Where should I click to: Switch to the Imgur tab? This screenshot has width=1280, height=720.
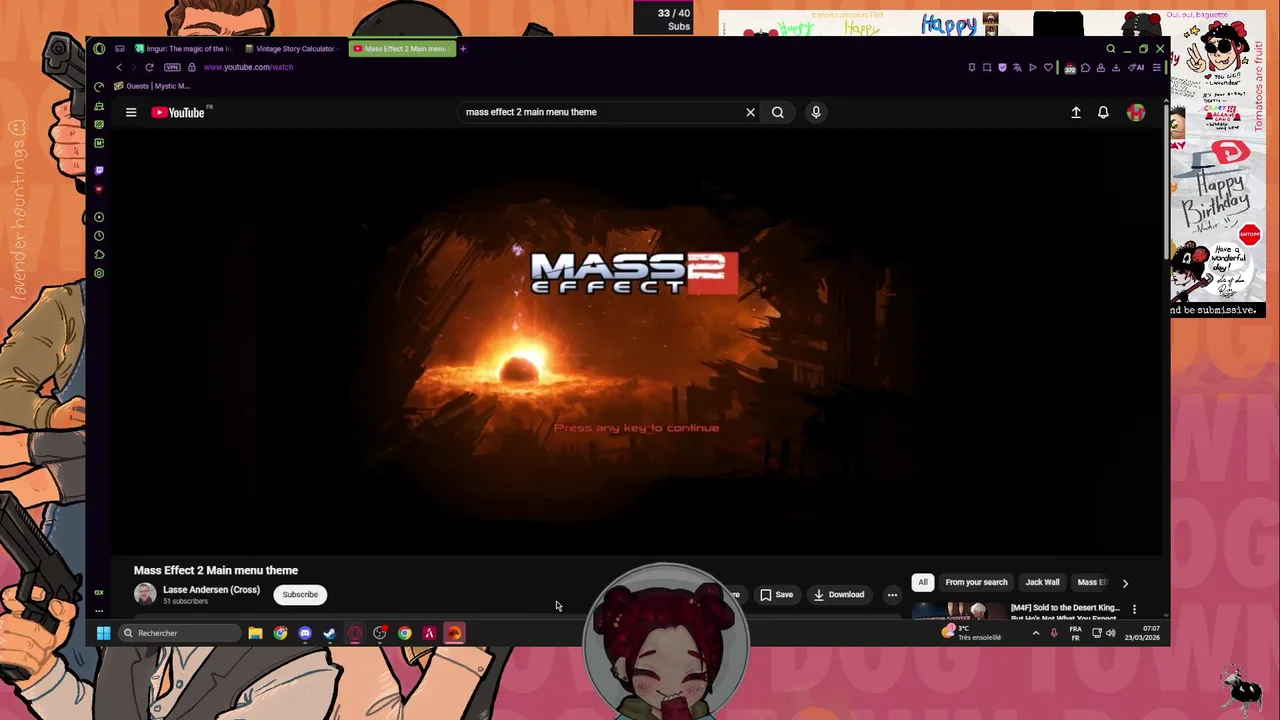coord(183,48)
